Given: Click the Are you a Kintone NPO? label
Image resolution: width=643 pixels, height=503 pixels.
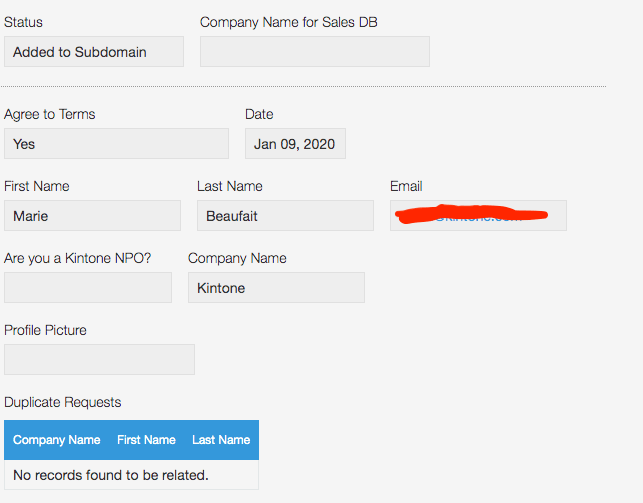Looking at the screenshot, I should click(x=78, y=258).
